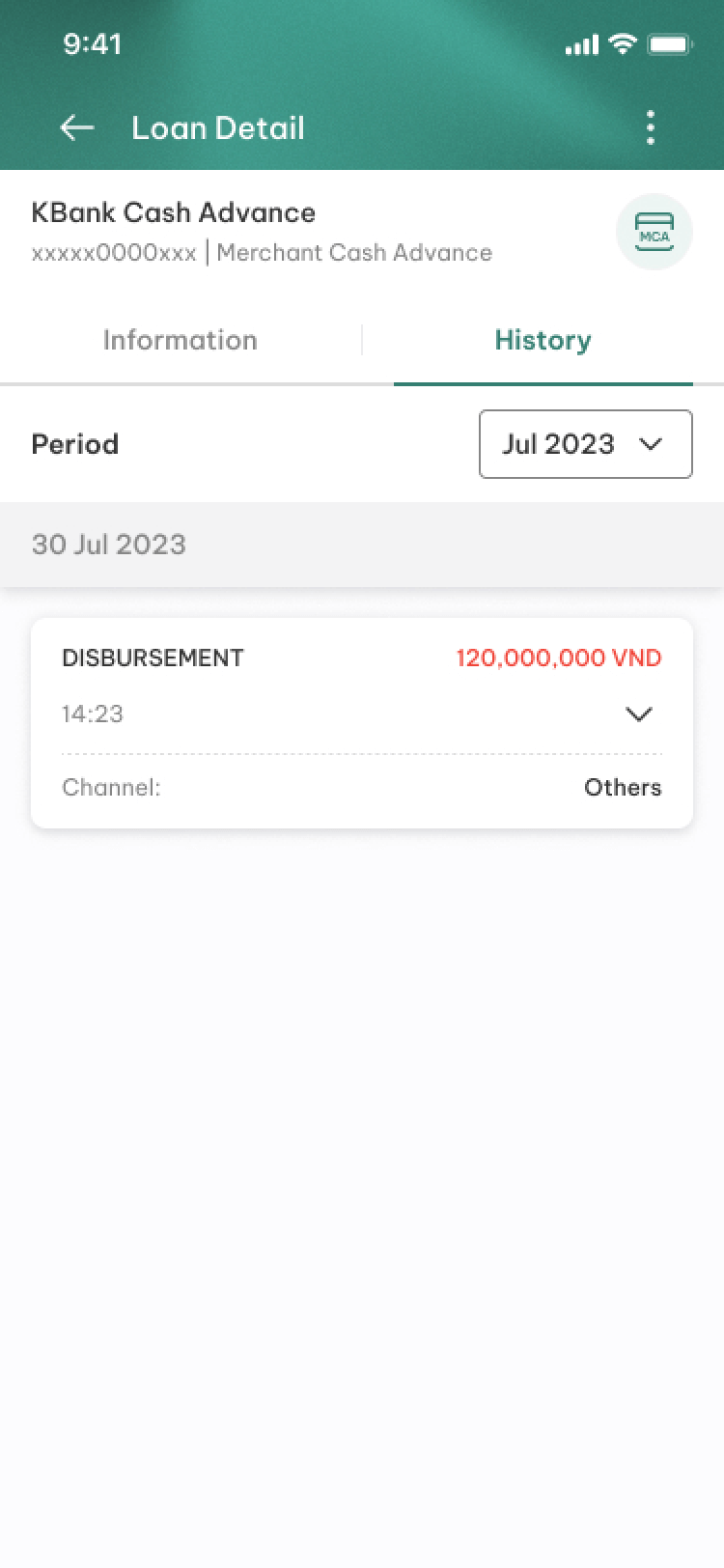Tap the back arrow icon

tap(77, 127)
